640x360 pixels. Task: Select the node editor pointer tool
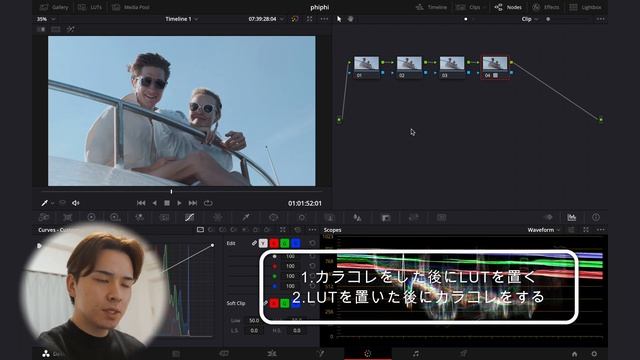tap(339, 19)
